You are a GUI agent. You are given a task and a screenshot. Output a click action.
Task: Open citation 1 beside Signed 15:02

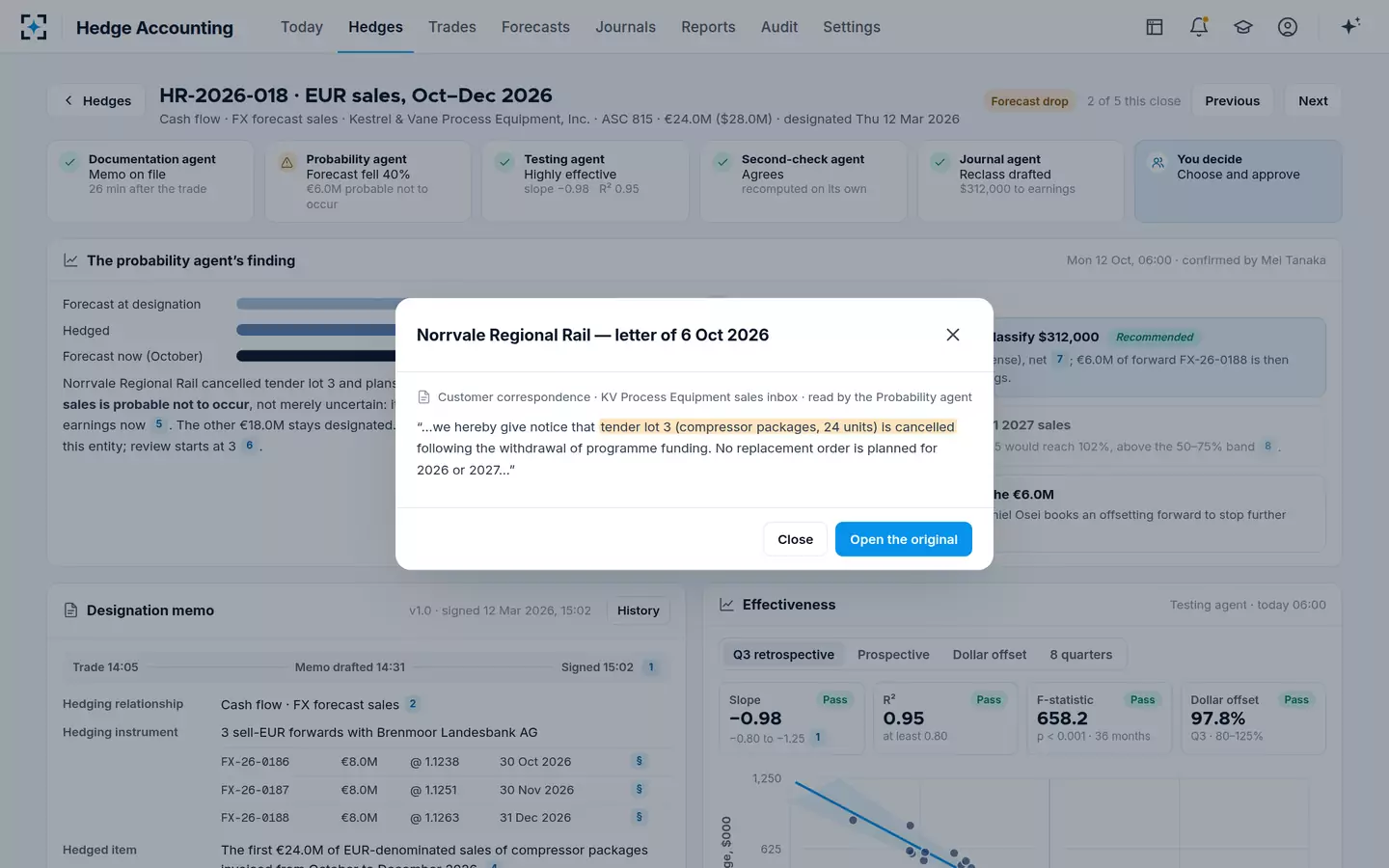(651, 667)
